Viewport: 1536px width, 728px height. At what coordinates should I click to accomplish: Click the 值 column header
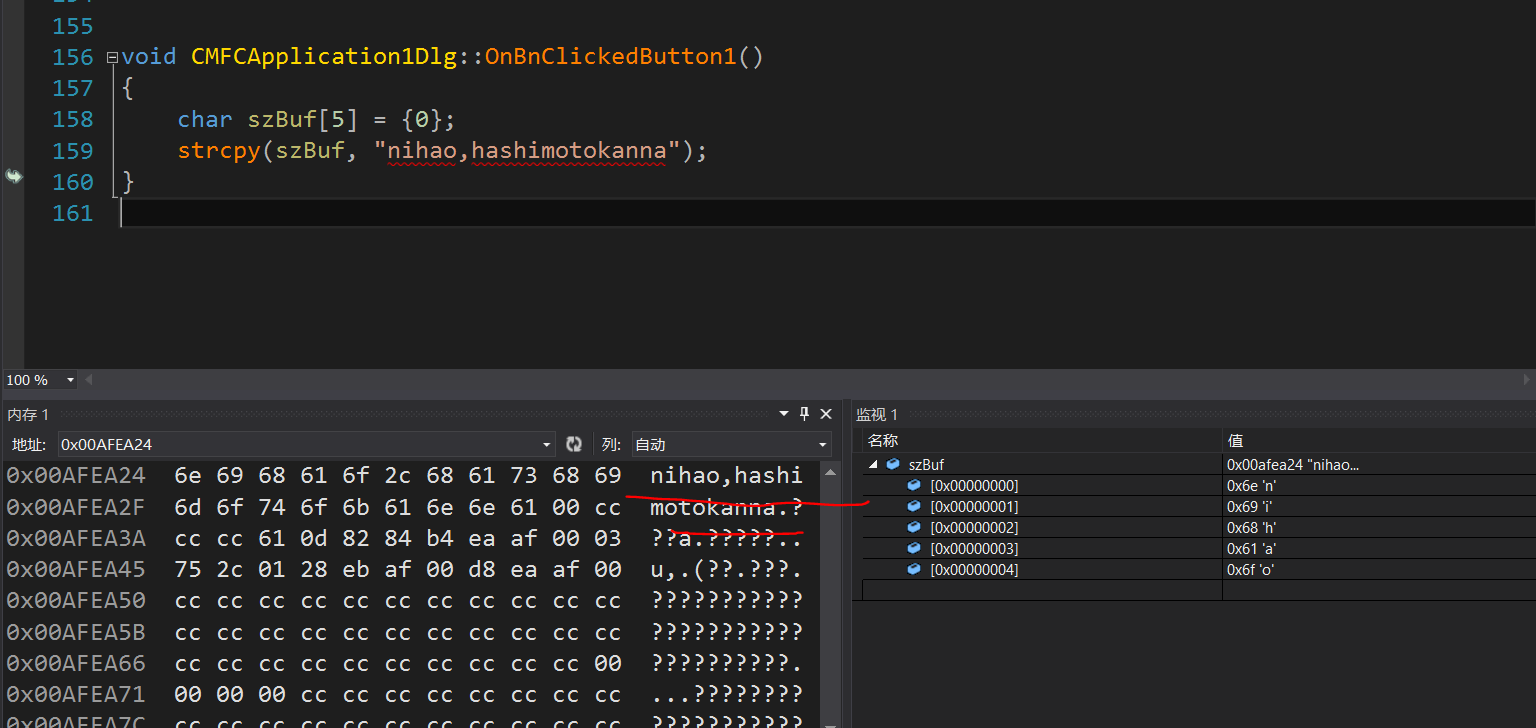coord(1235,440)
